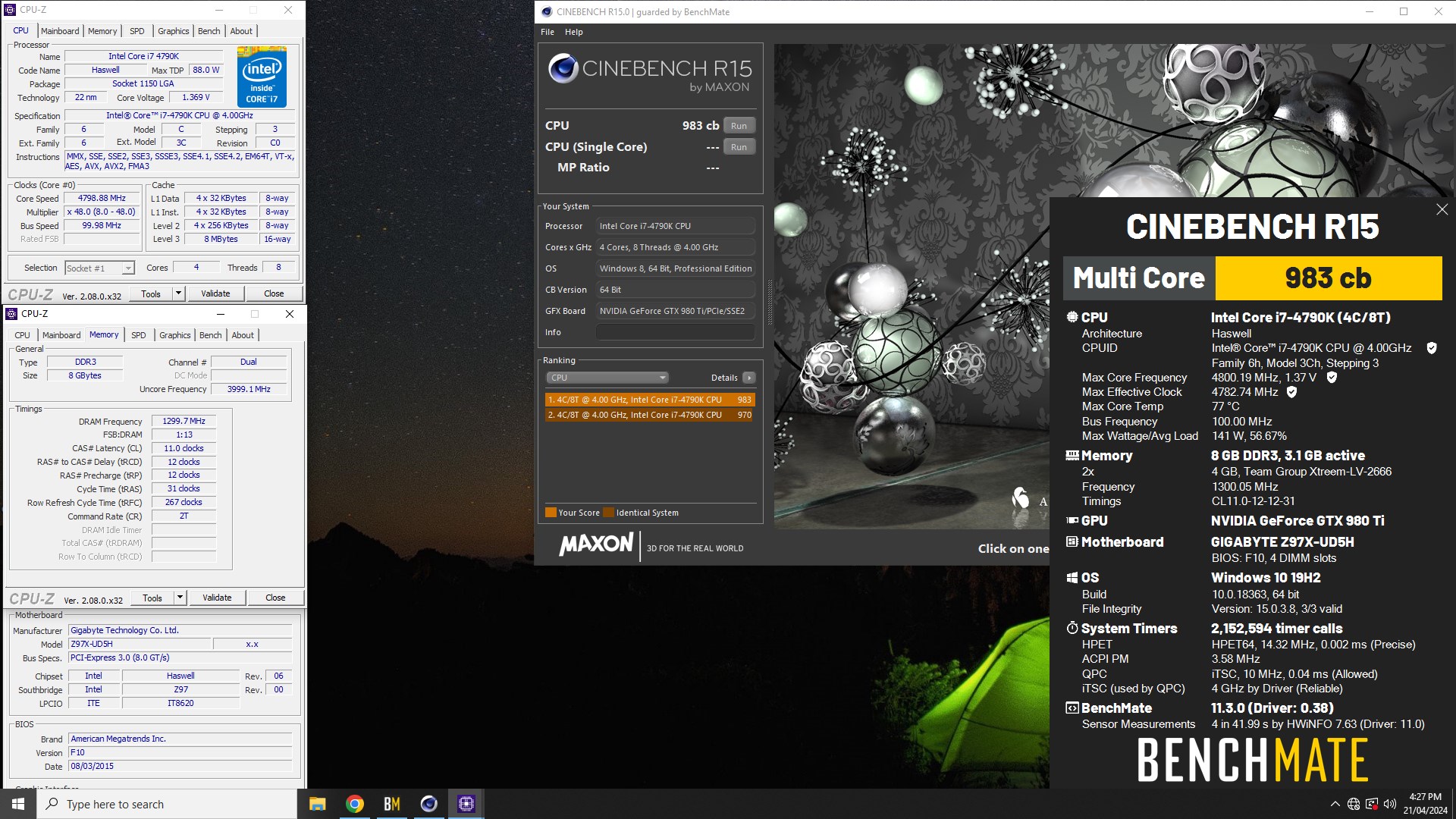Click the yellow 983 cb score box
This screenshot has width=1456, height=819.
click(1328, 278)
